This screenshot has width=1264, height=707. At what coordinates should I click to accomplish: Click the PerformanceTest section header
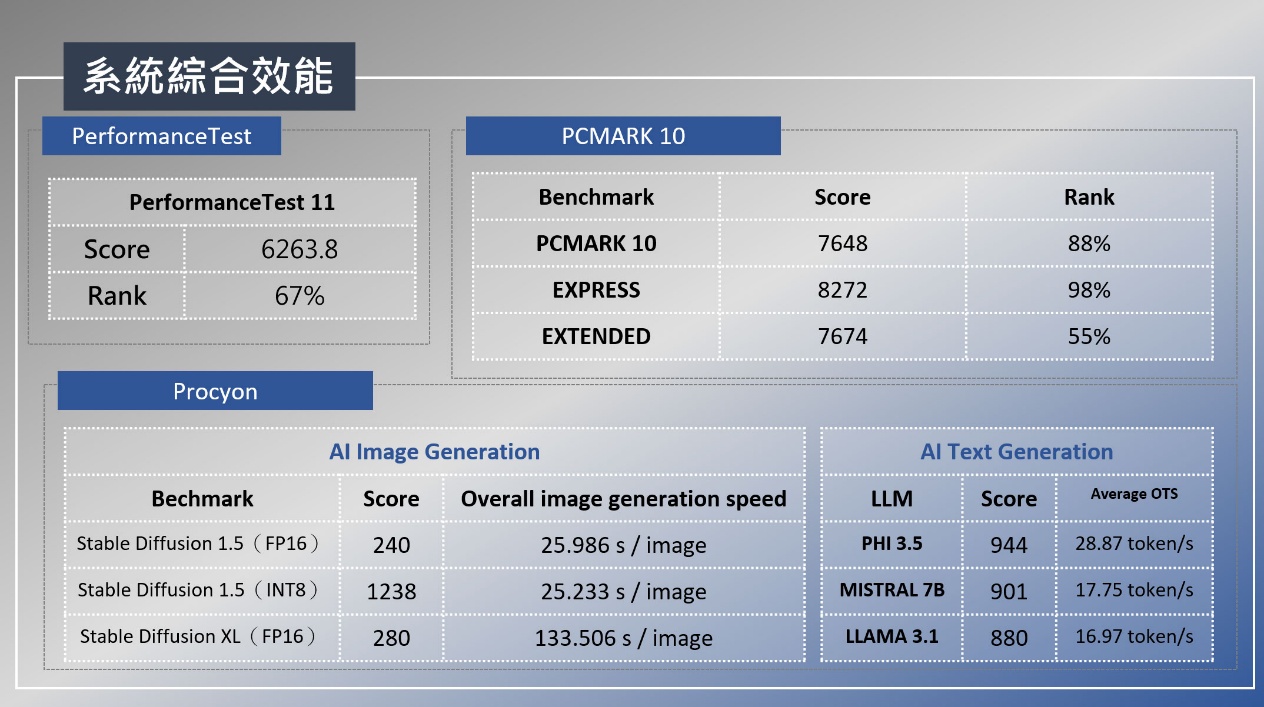(160, 136)
